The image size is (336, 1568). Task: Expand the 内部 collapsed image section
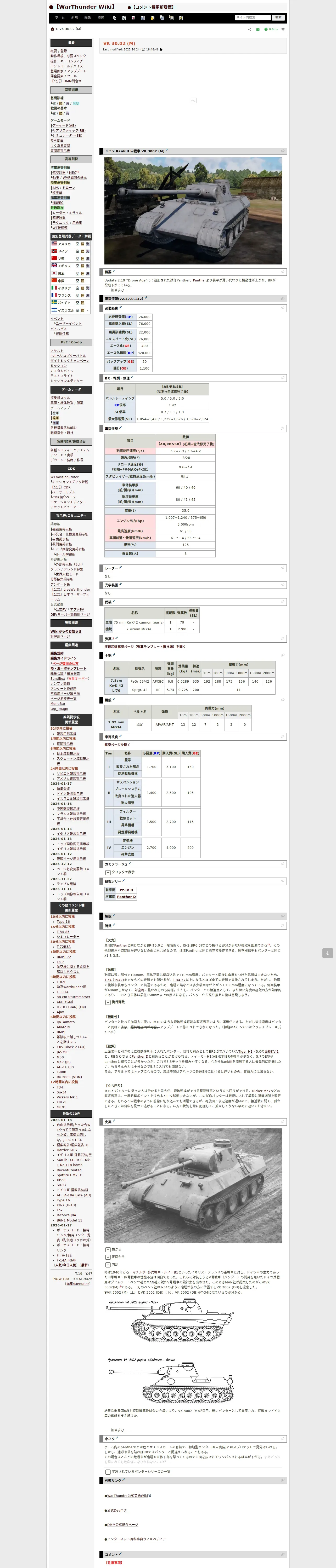pos(108,1264)
